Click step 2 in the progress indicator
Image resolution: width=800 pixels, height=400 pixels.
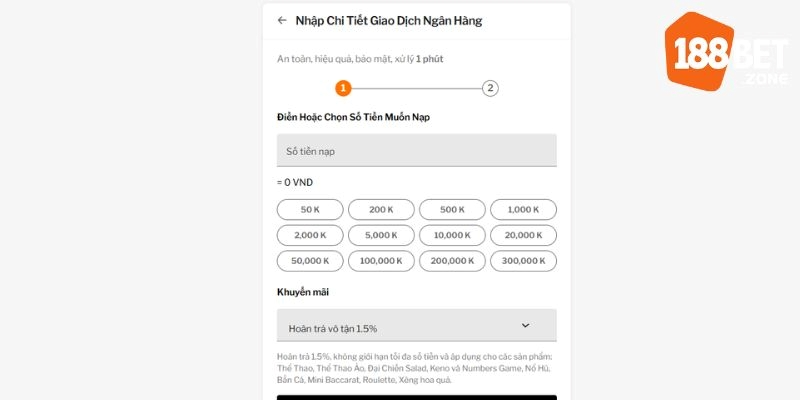(x=490, y=88)
